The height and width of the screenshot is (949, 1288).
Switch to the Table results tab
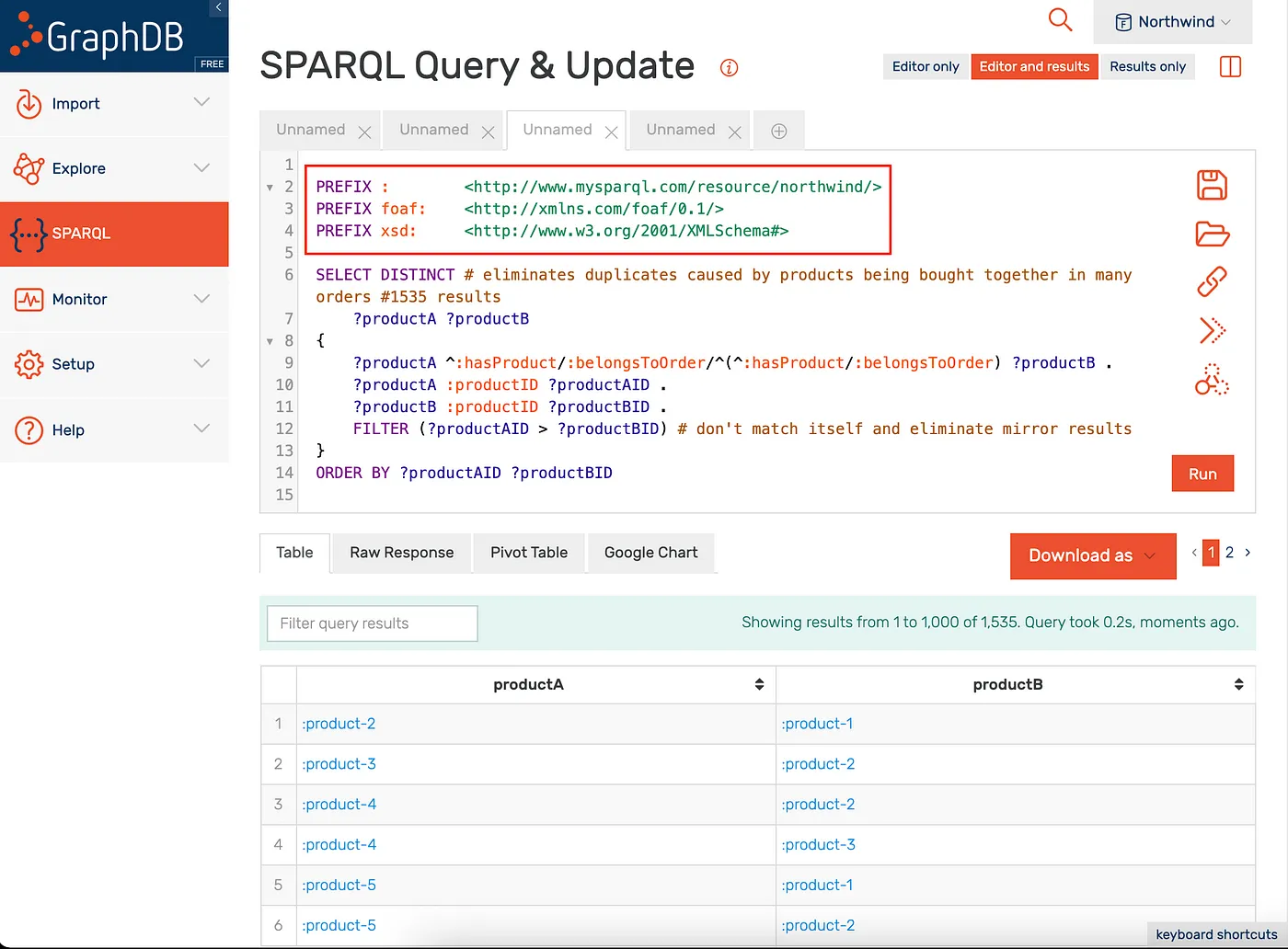294,553
